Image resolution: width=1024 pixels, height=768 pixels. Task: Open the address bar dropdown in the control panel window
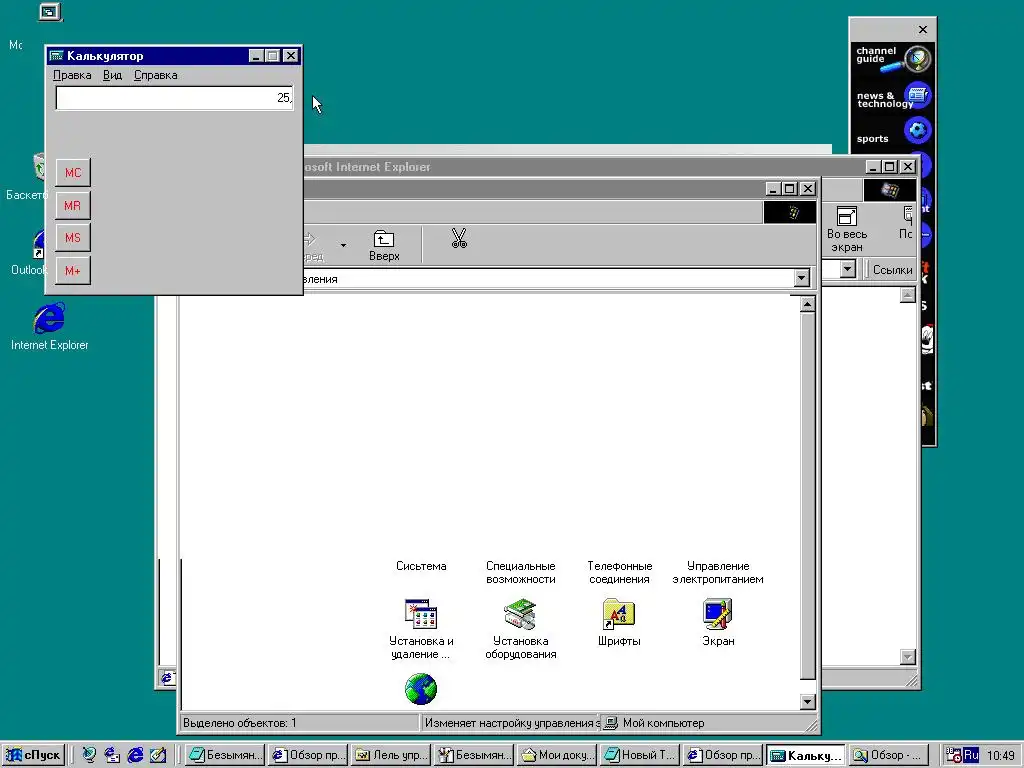pos(801,279)
